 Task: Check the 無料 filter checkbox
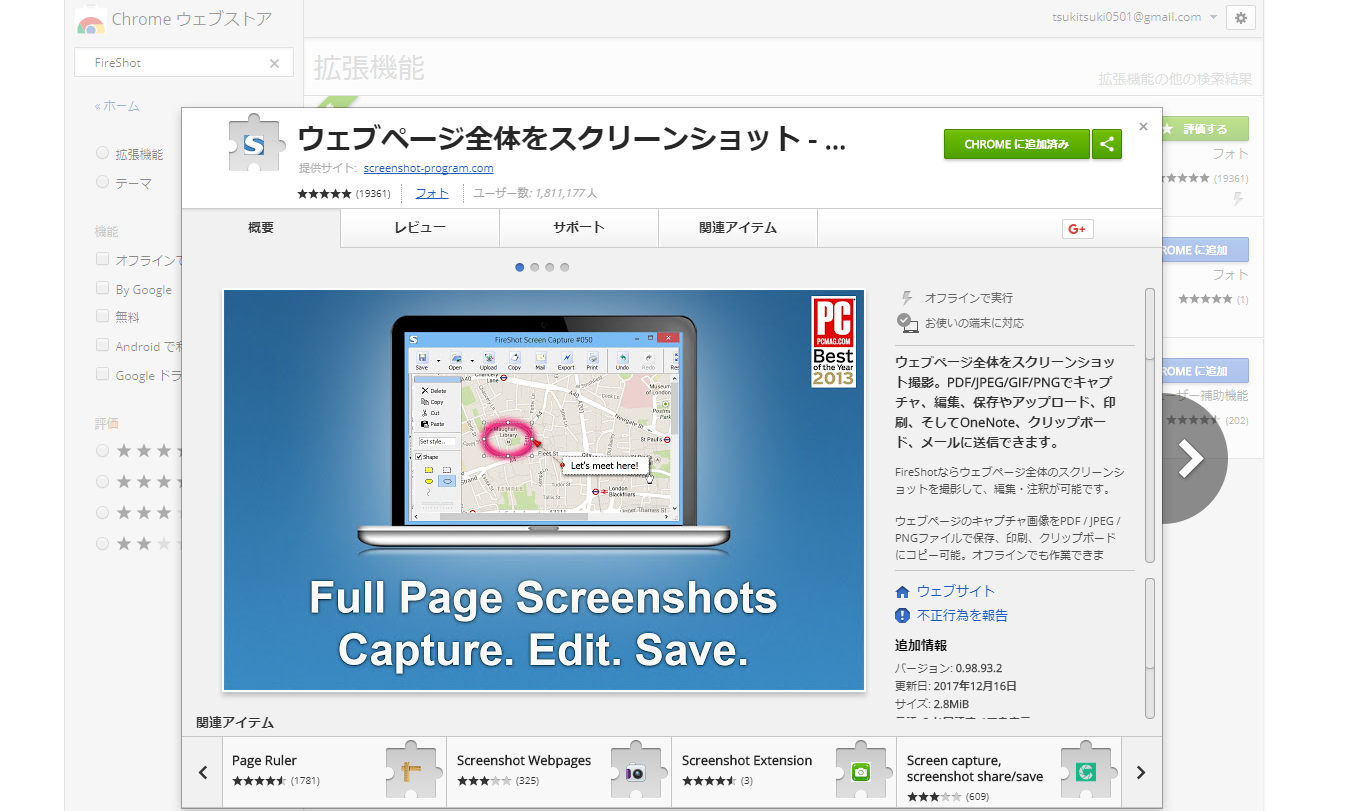pos(102,316)
